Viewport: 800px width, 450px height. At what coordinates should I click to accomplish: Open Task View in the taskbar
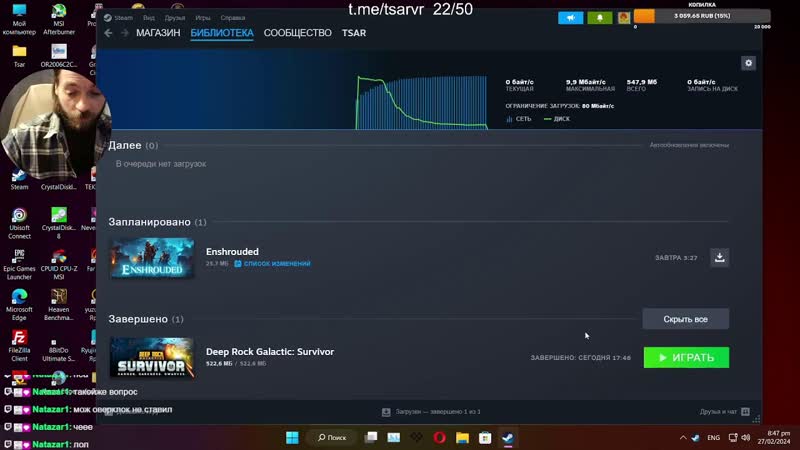point(371,437)
